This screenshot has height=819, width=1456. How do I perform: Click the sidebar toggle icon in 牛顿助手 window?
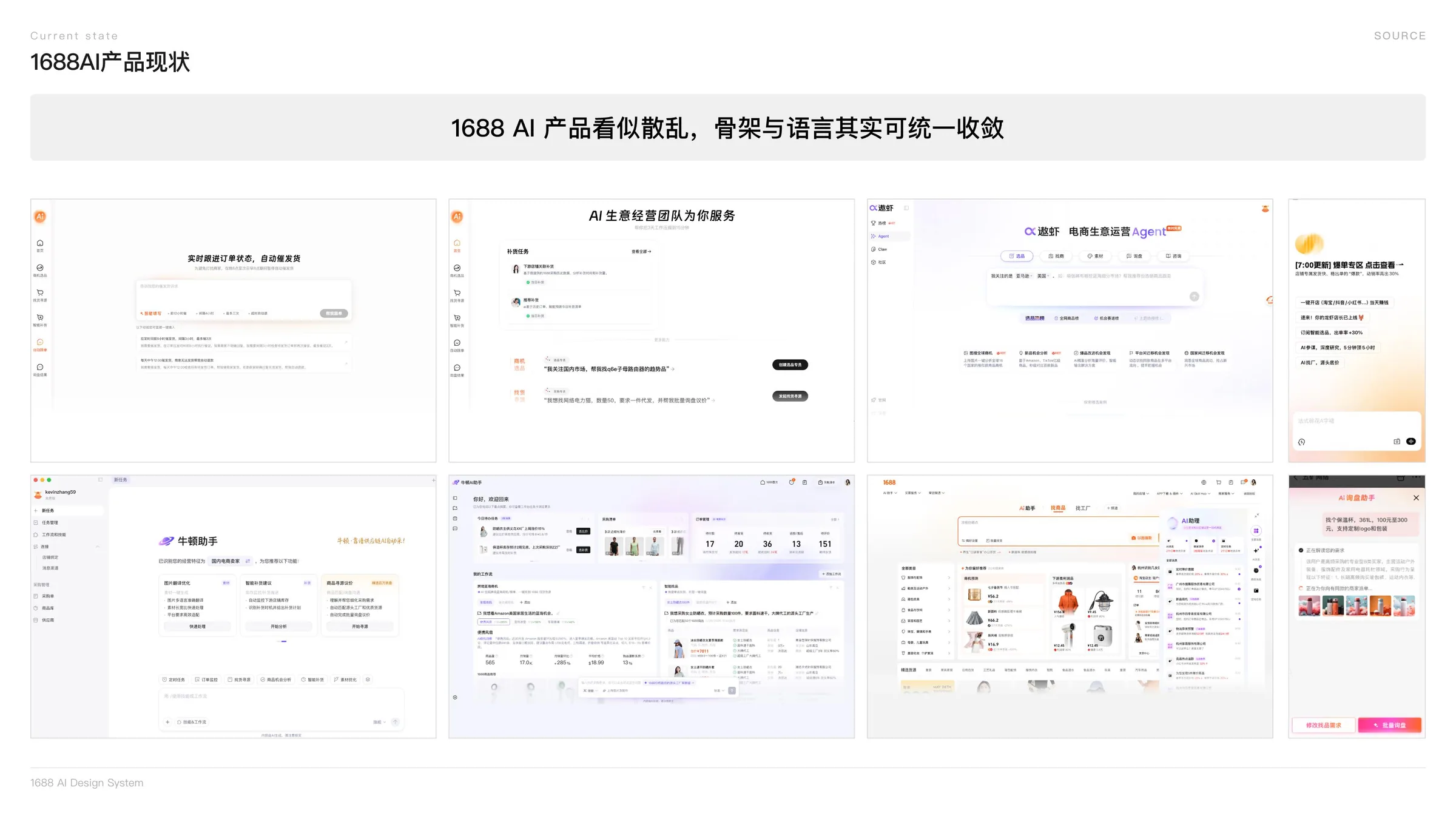coord(100,480)
